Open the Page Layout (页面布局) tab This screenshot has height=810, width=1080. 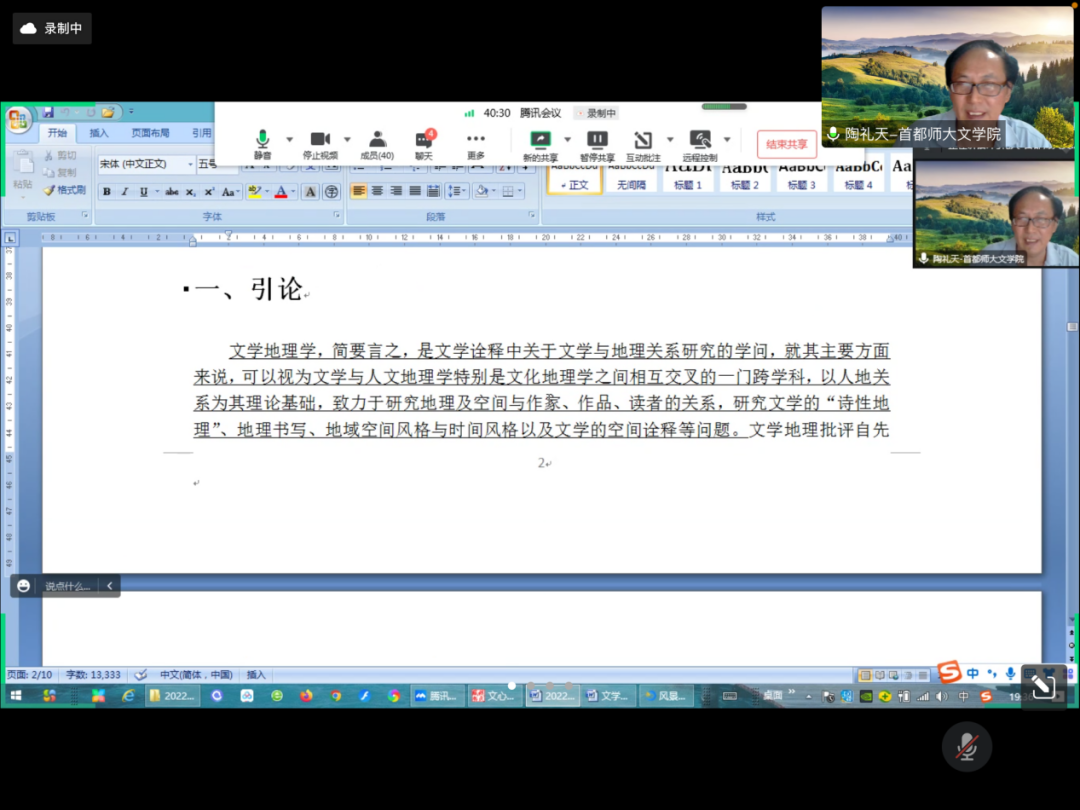point(150,133)
